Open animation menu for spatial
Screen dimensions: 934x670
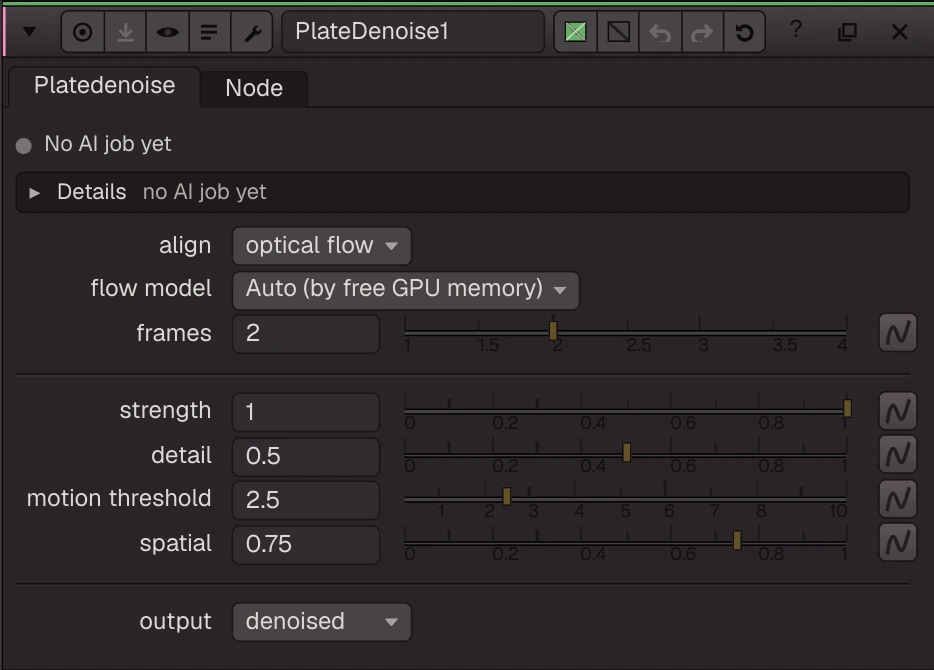tap(898, 543)
